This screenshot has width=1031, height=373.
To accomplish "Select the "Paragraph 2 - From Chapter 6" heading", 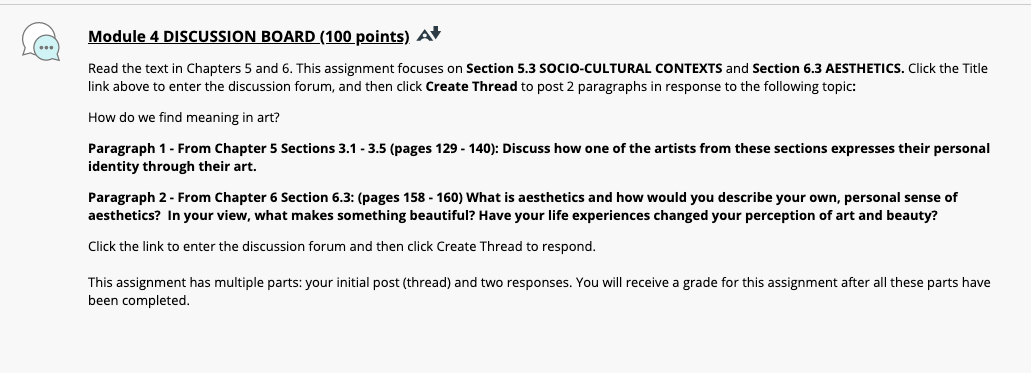I will pos(183,197).
